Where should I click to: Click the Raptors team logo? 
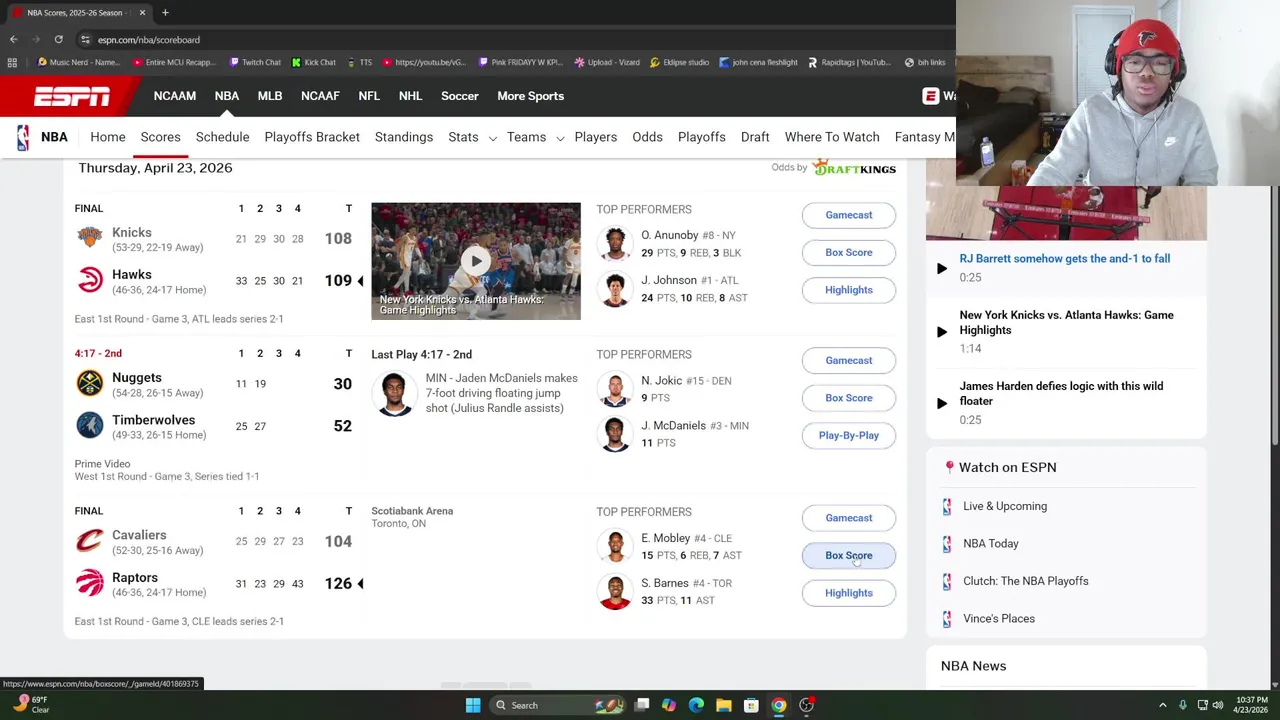coord(90,584)
